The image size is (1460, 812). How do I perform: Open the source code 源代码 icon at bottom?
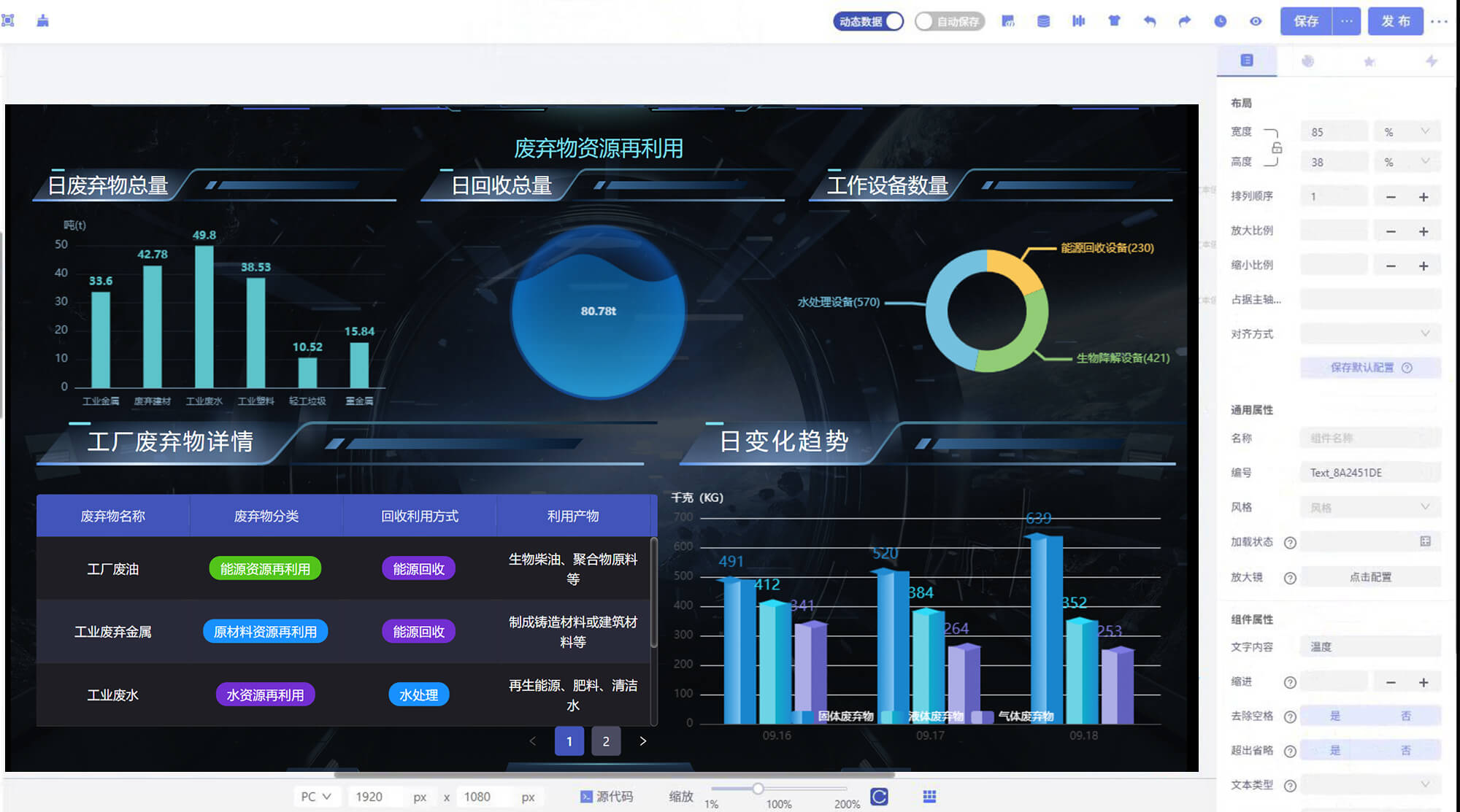[x=608, y=796]
